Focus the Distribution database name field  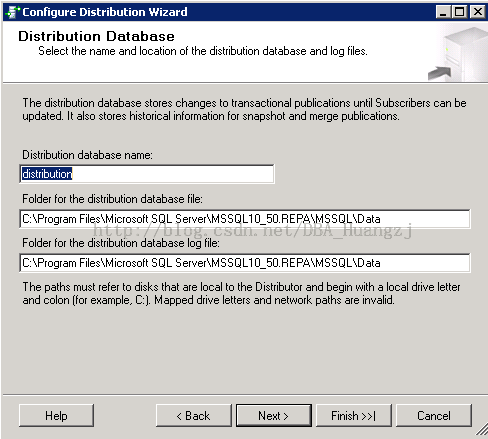coord(147,174)
